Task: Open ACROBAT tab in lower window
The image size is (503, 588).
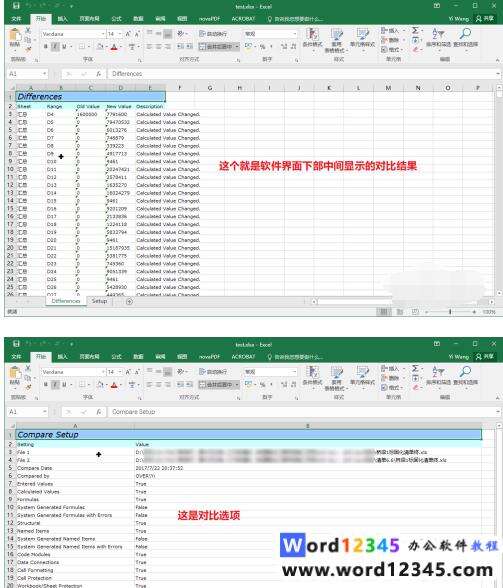Action: point(243,357)
